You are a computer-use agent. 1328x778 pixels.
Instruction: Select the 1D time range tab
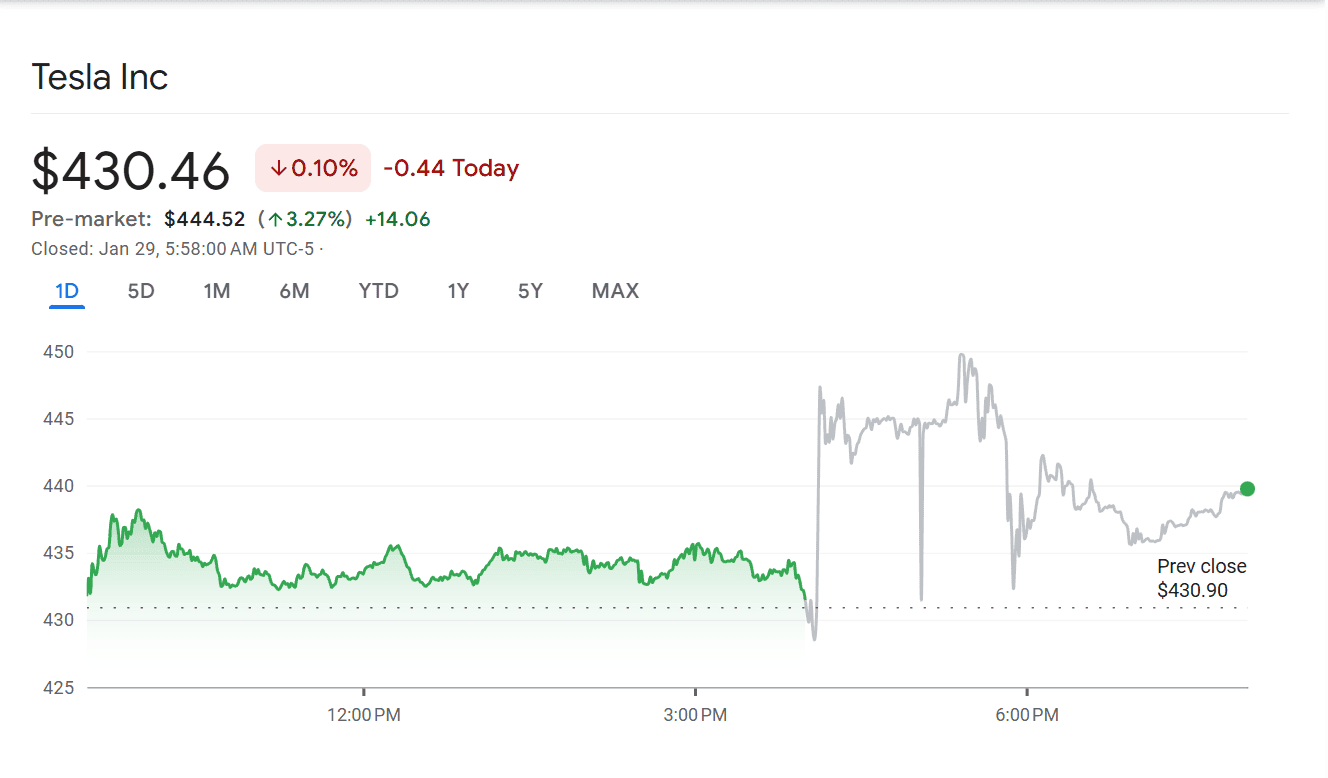coord(67,291)
